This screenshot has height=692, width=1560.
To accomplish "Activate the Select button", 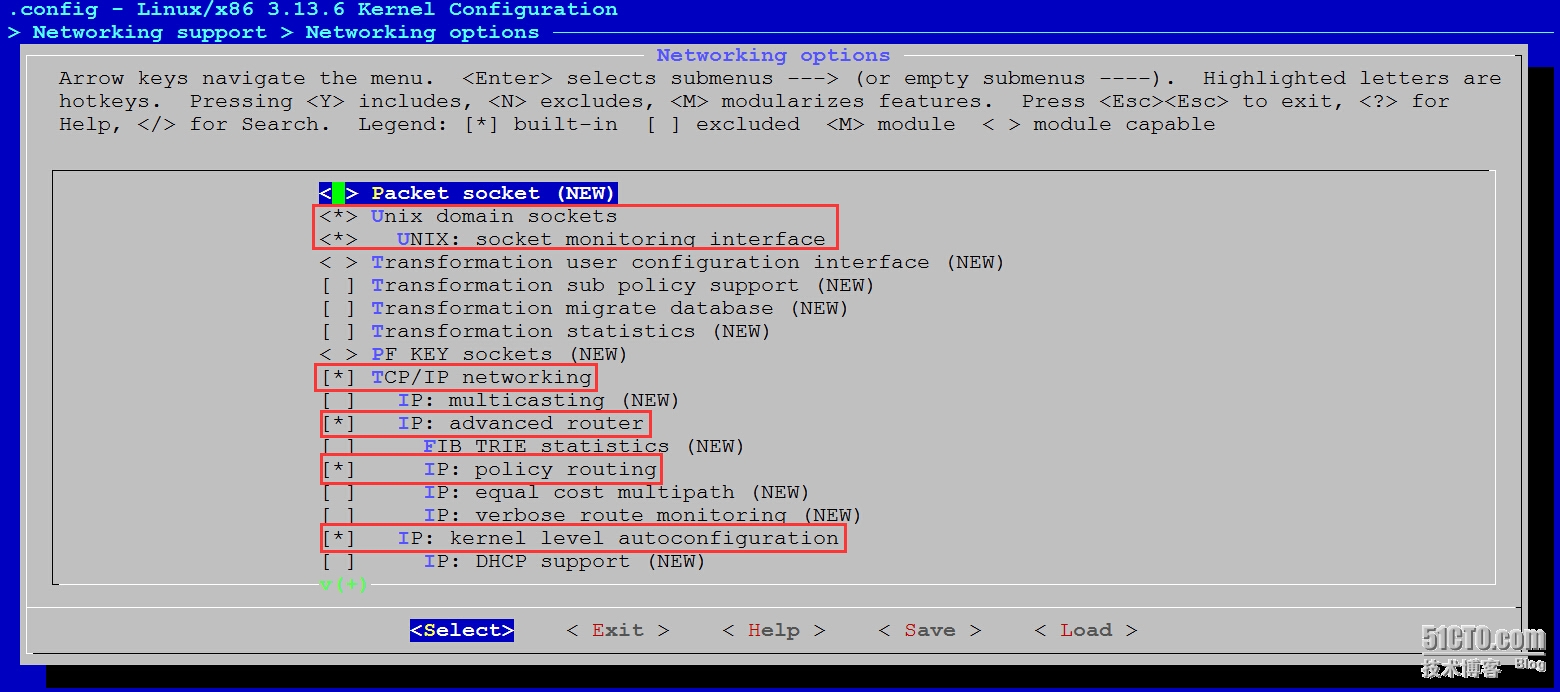I will click(x=462, y=630).
